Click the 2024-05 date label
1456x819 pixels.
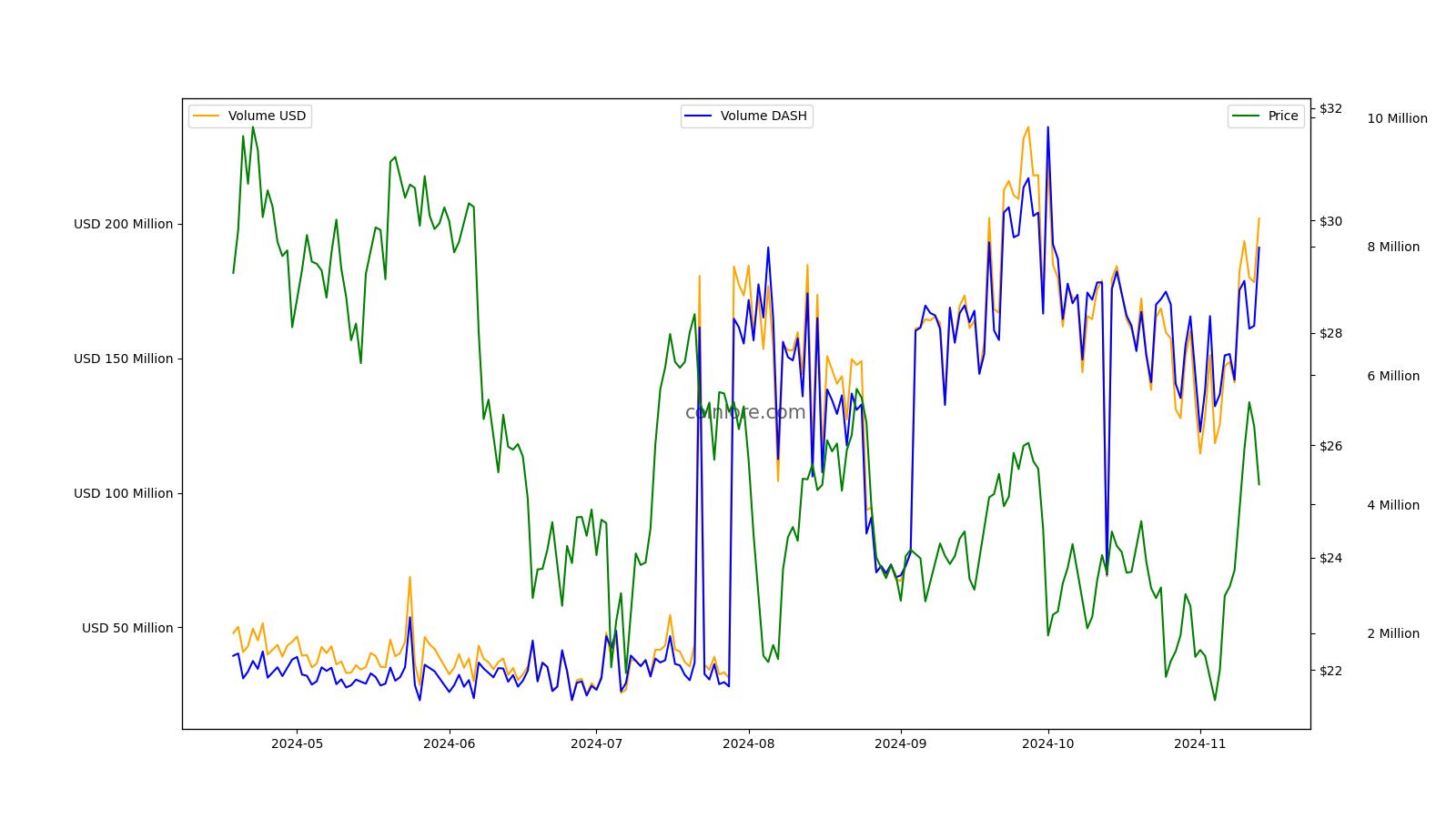click(297, 743)
